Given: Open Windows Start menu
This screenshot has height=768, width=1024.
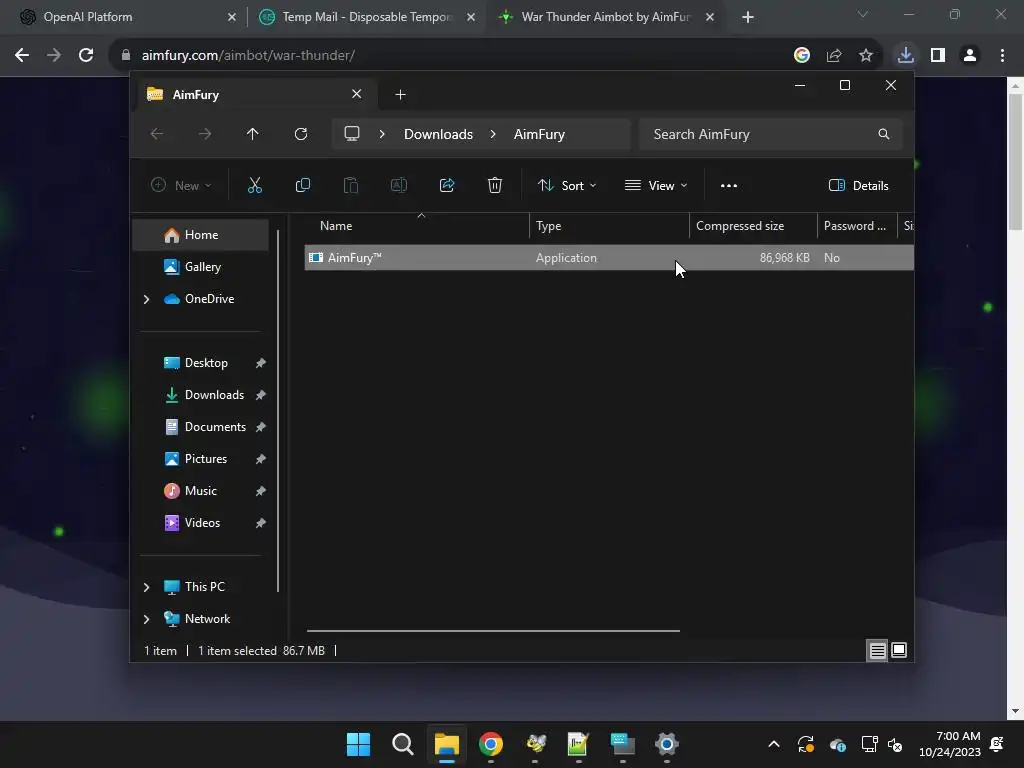Looking at the screenshot, I should pos(358,744).
